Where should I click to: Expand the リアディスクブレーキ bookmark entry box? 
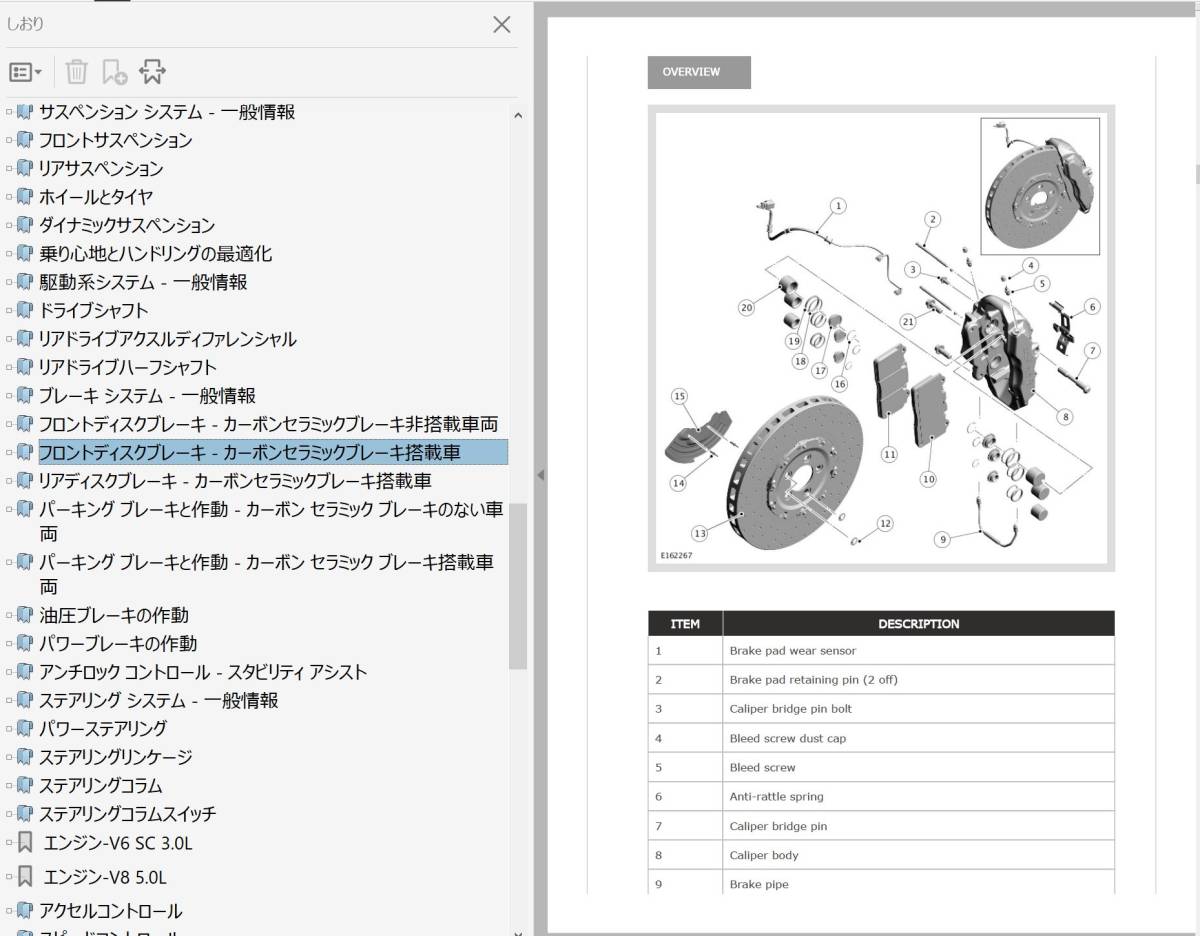[10, 481]
